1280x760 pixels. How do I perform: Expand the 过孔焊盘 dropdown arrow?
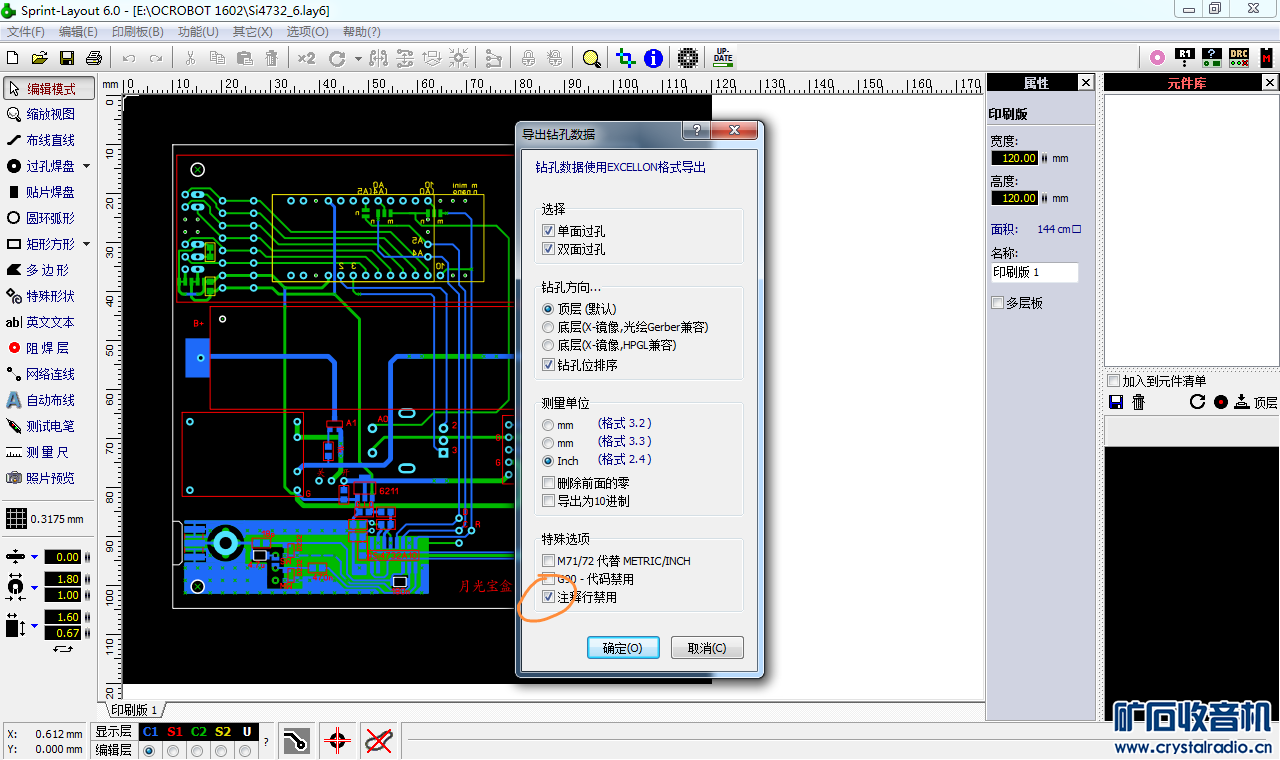coord(86,166)
